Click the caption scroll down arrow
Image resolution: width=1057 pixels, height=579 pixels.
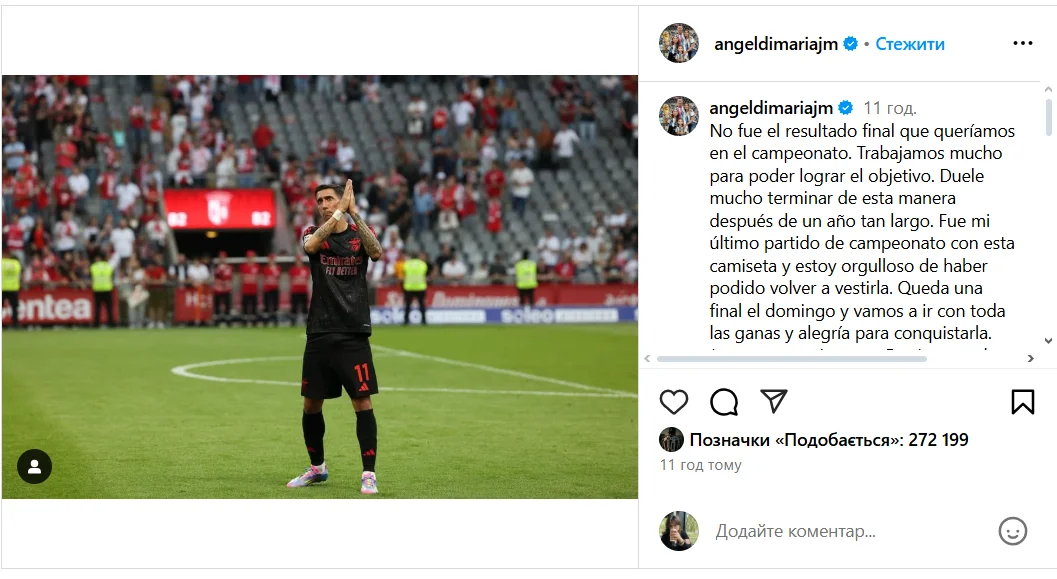point(1048,341)
